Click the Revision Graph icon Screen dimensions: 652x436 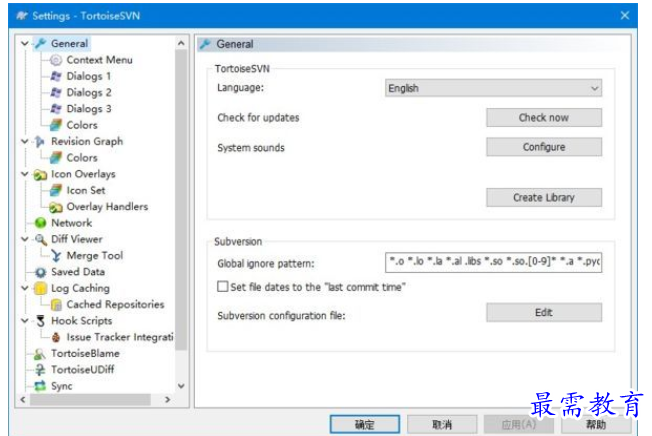click(40, 141)
